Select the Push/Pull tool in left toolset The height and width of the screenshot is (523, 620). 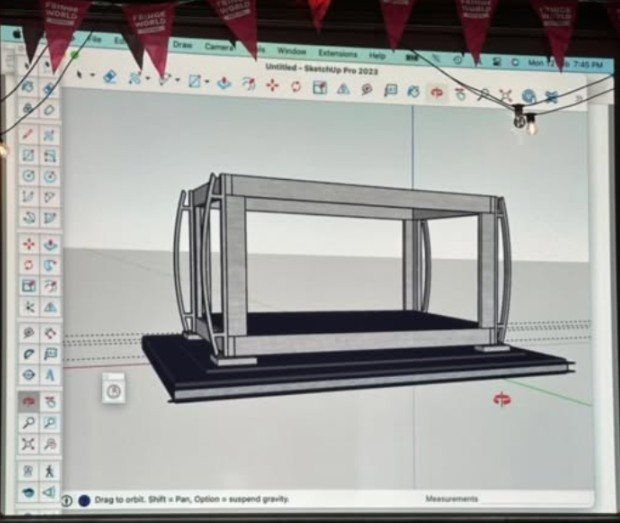coord(49,245)
